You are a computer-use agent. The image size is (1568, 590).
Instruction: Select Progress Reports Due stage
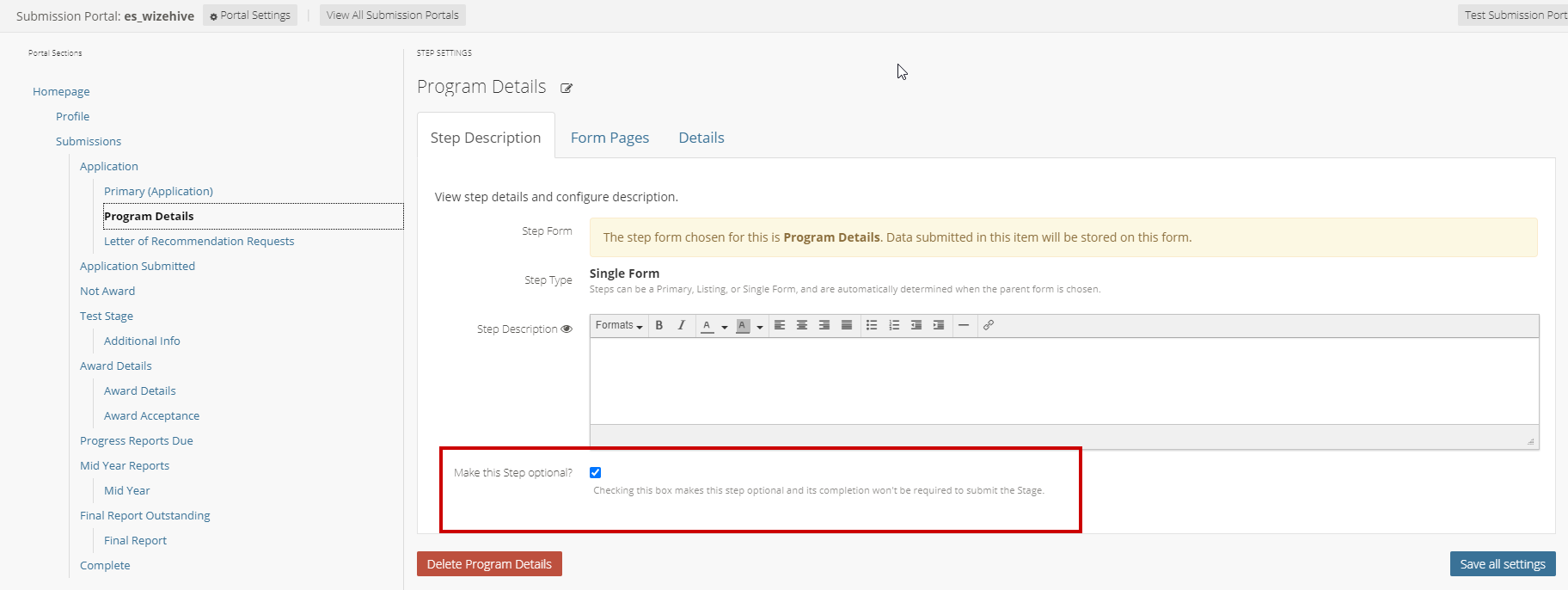(137, 440)
